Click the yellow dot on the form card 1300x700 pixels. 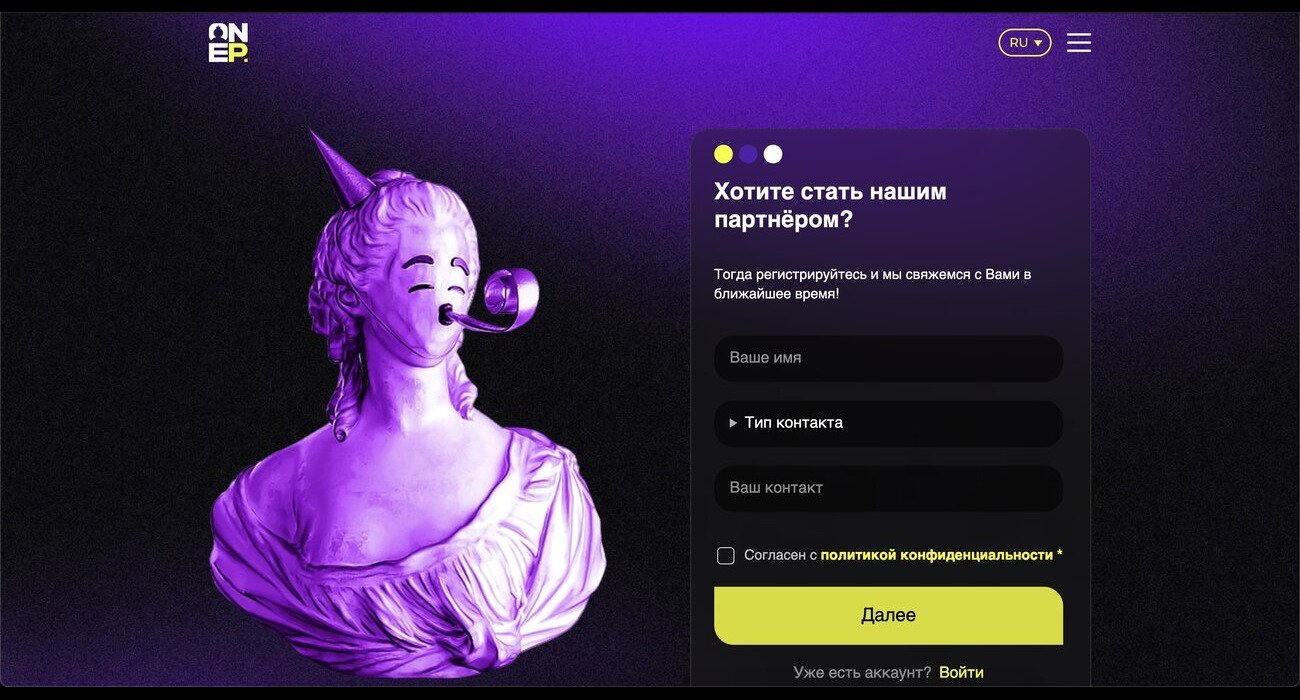click(723, 154)
